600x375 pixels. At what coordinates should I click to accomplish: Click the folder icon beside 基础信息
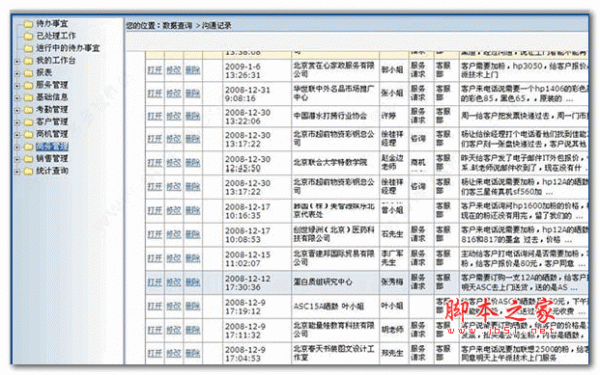click(x=28, y=97)
